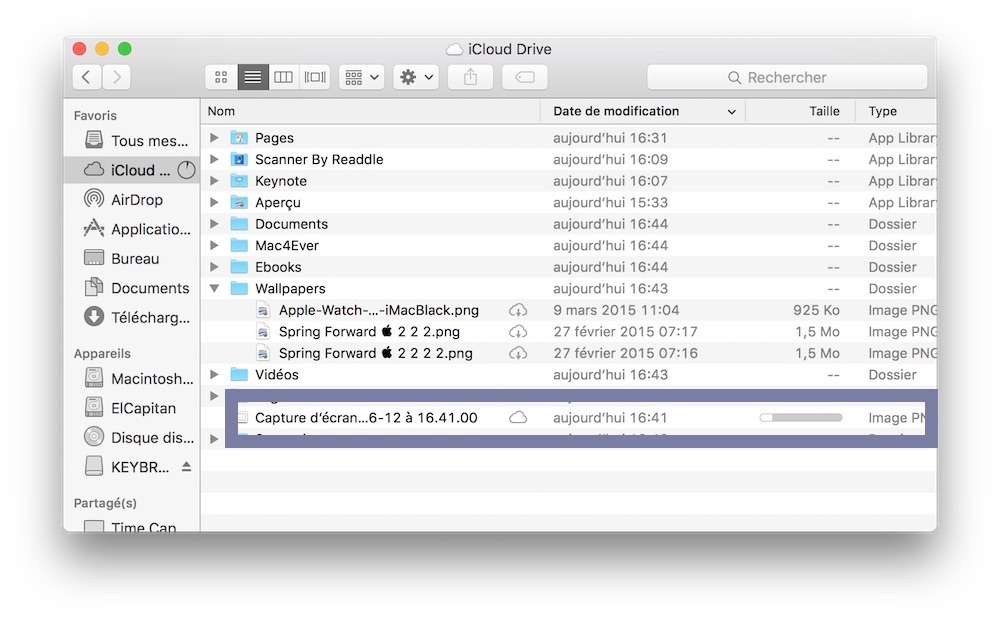Click the Share toolbar button
This screenshot has width=1000, height=622.
tap(470, 77)
